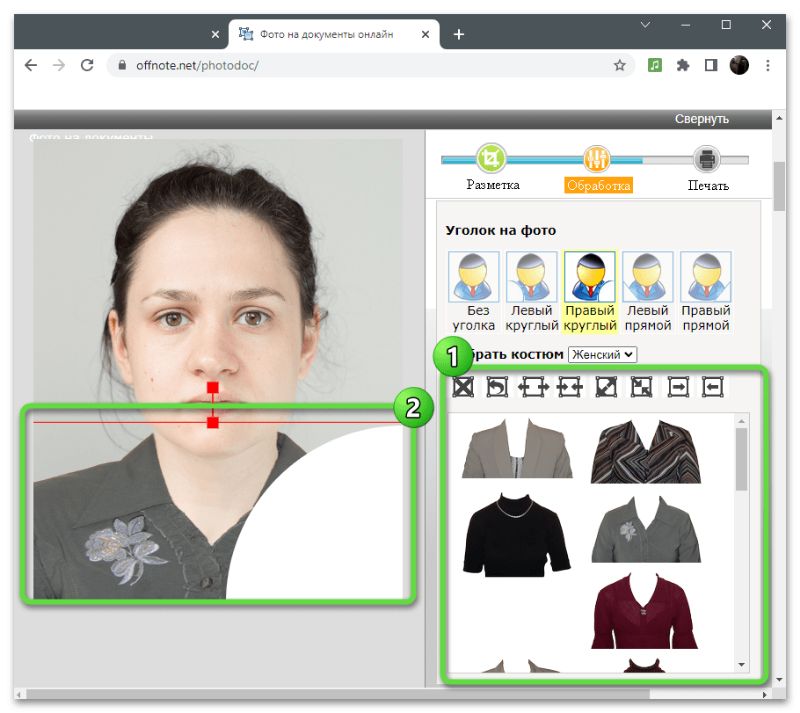Click the 'Свернуть' button

[701, 118]
